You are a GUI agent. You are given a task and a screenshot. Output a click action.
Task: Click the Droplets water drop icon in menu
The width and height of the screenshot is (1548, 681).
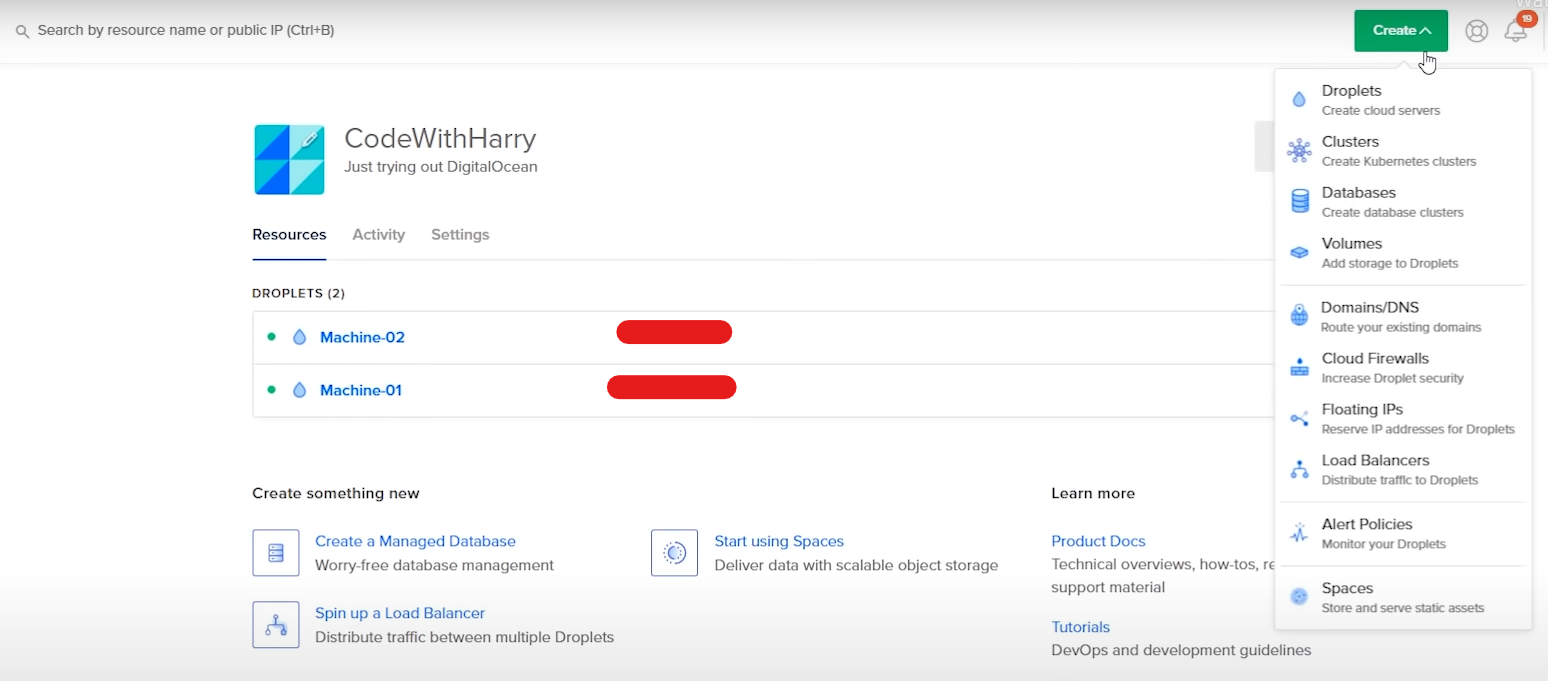(1299, 100)
